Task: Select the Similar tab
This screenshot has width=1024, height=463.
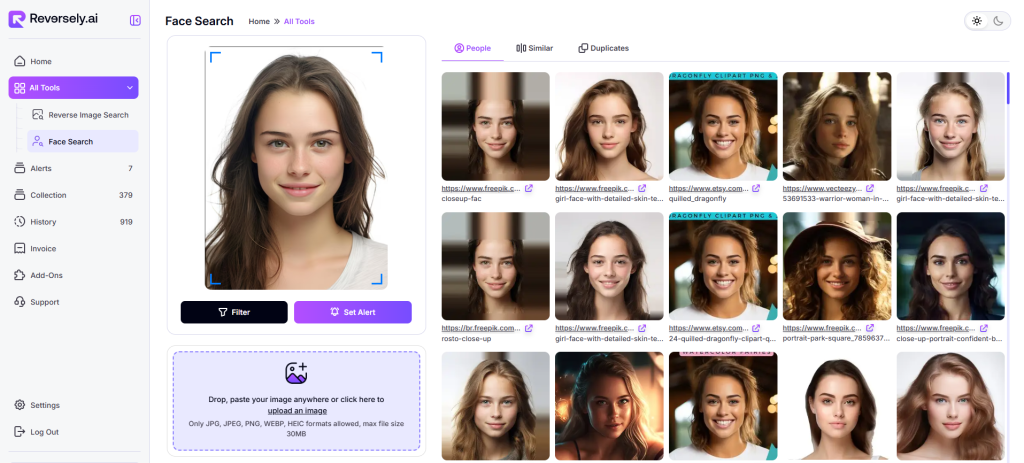Action: point(534,48)
